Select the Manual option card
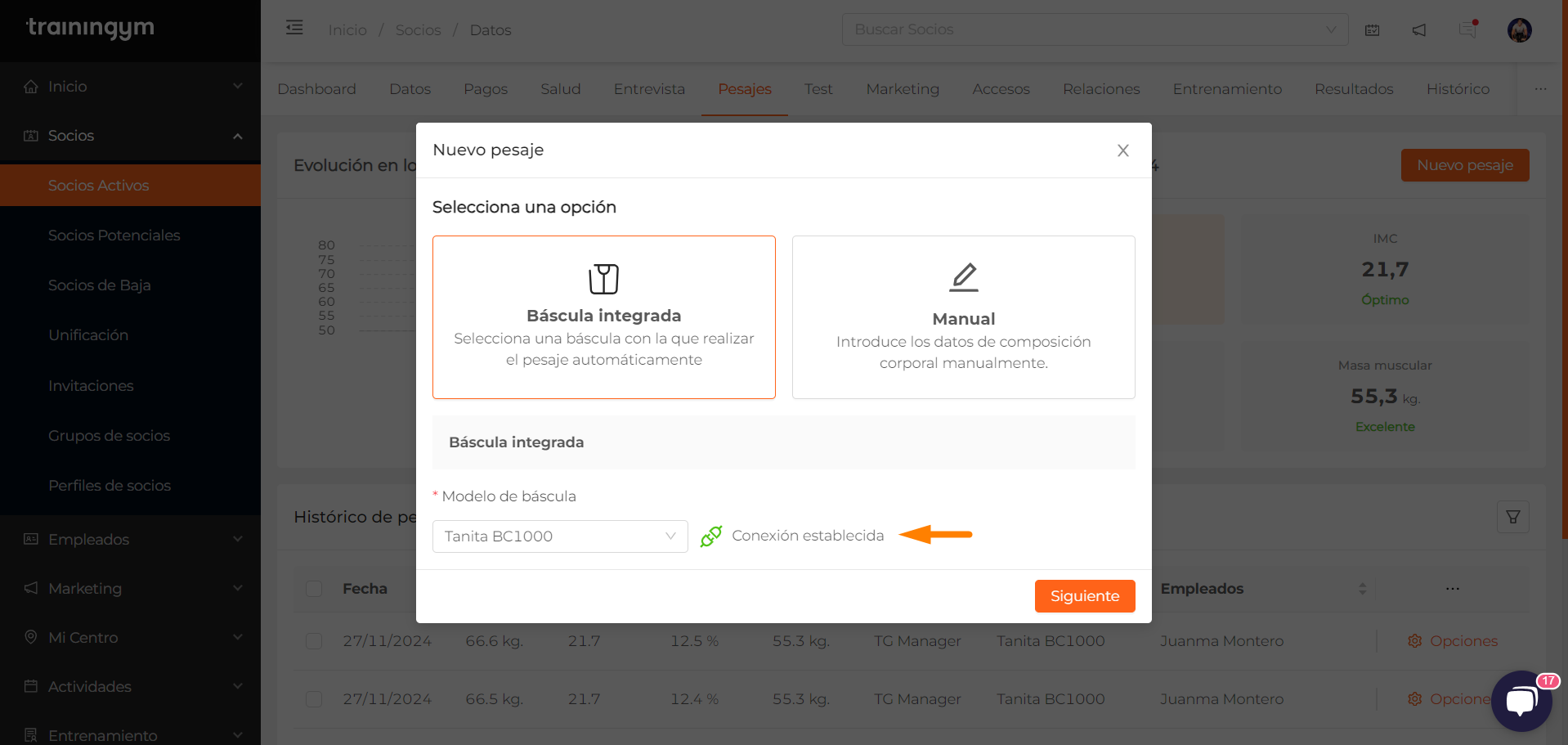This screenshot has height=745, width=1568. (964, 317)
